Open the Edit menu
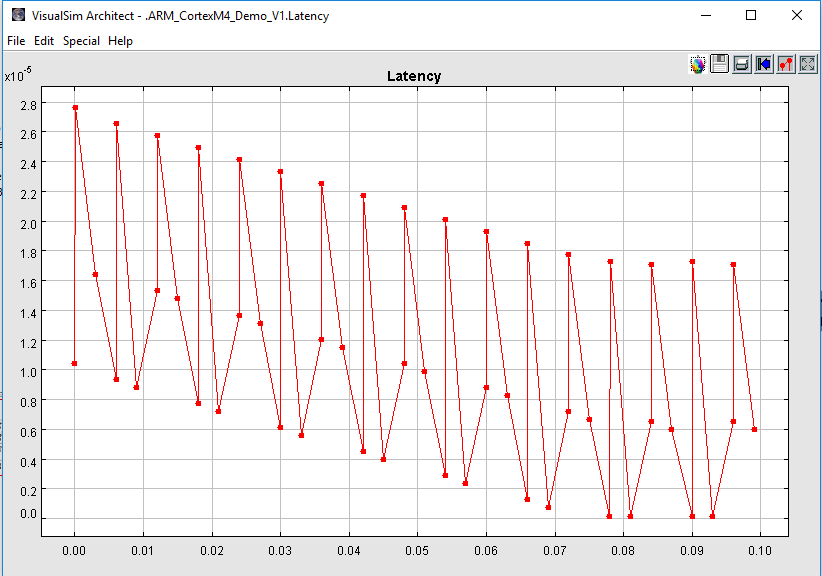The height and width of the screenshot is (576, 822). [44, 41]
